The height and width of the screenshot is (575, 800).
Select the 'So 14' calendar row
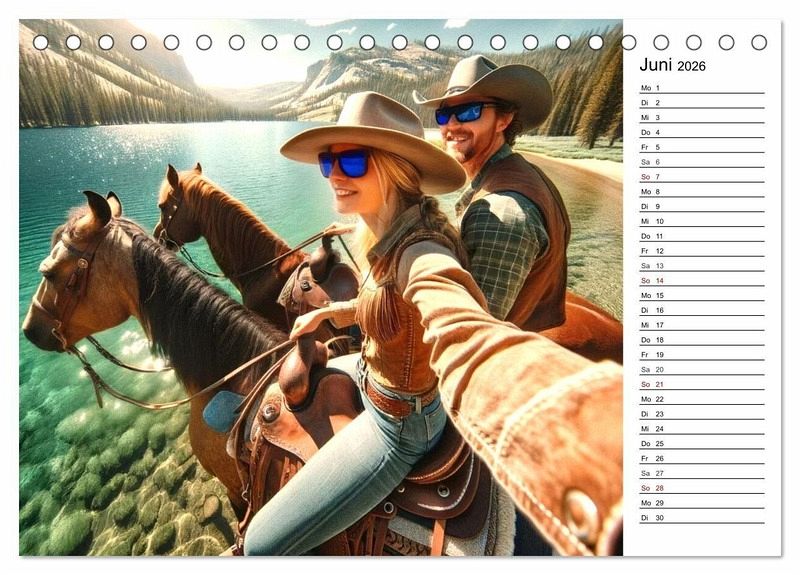click(702, 280)
